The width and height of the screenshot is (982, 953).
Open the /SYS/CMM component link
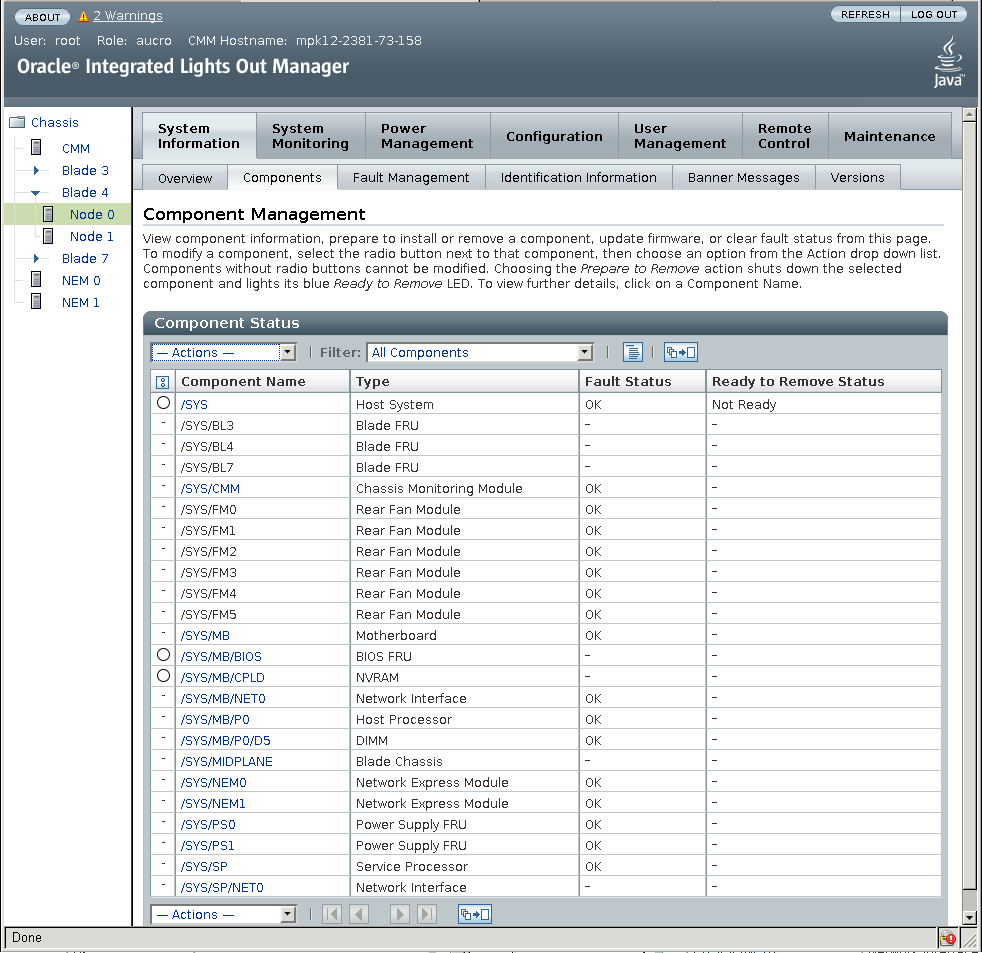(x=210, y=488)
